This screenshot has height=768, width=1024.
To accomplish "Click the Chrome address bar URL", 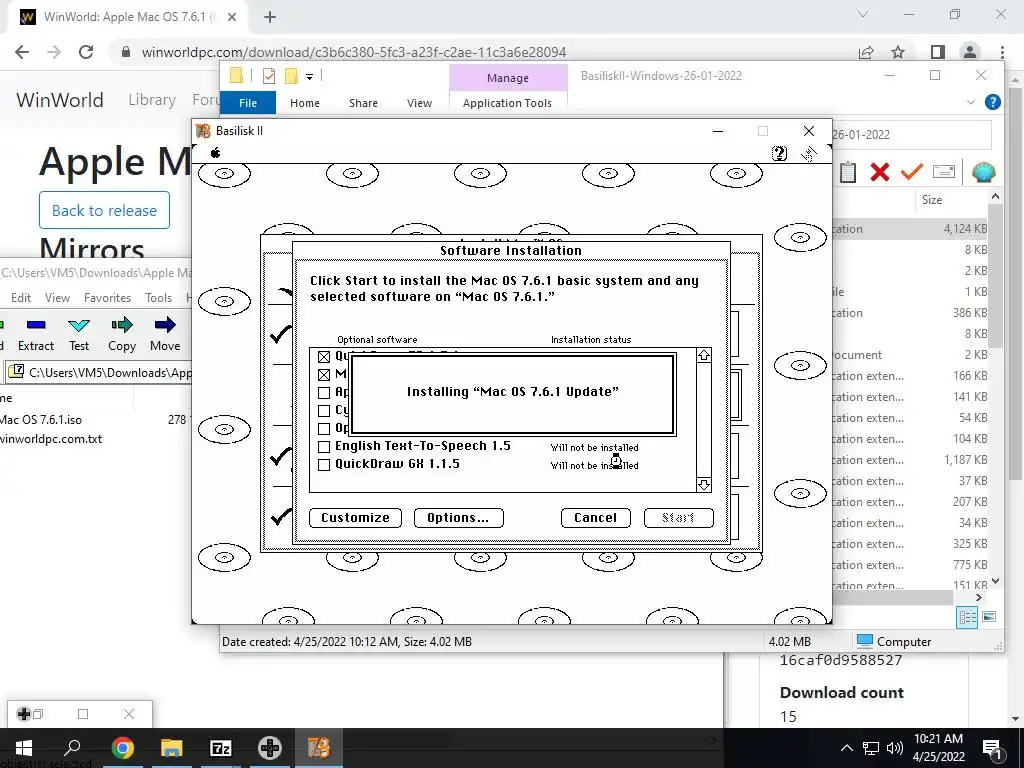I will point(354,52).
